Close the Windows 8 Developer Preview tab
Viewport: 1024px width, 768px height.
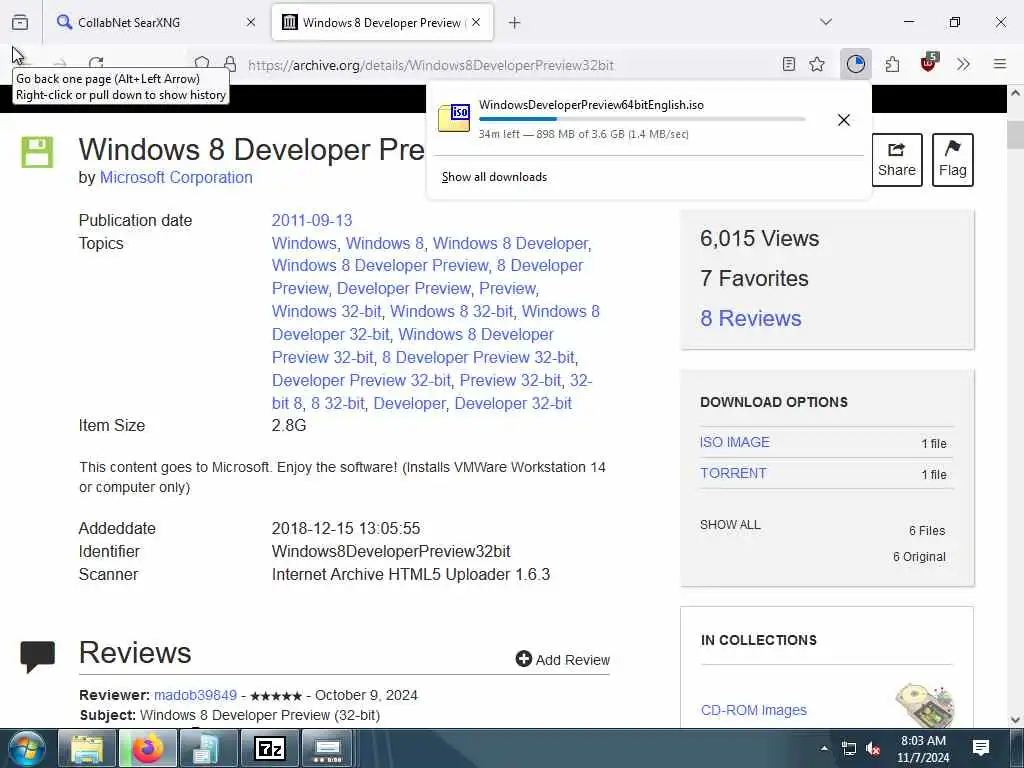[476, 22]
